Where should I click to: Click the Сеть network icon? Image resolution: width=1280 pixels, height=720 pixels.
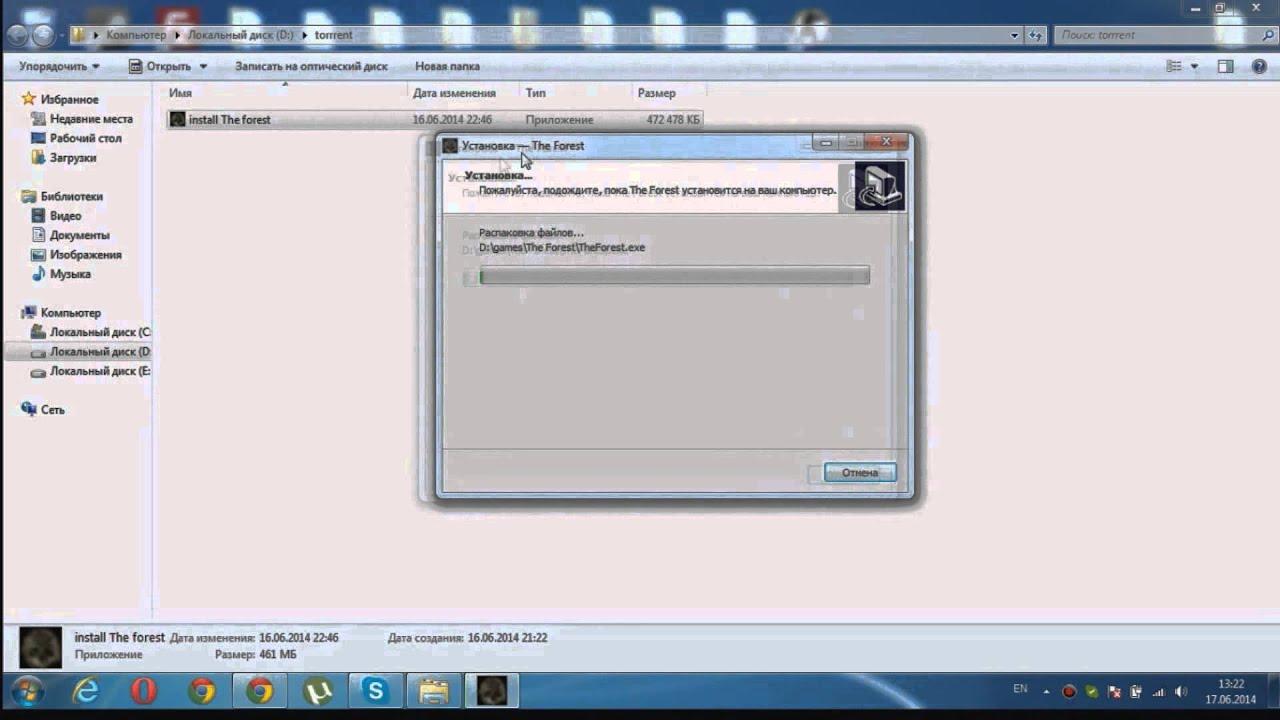(29, 409)
